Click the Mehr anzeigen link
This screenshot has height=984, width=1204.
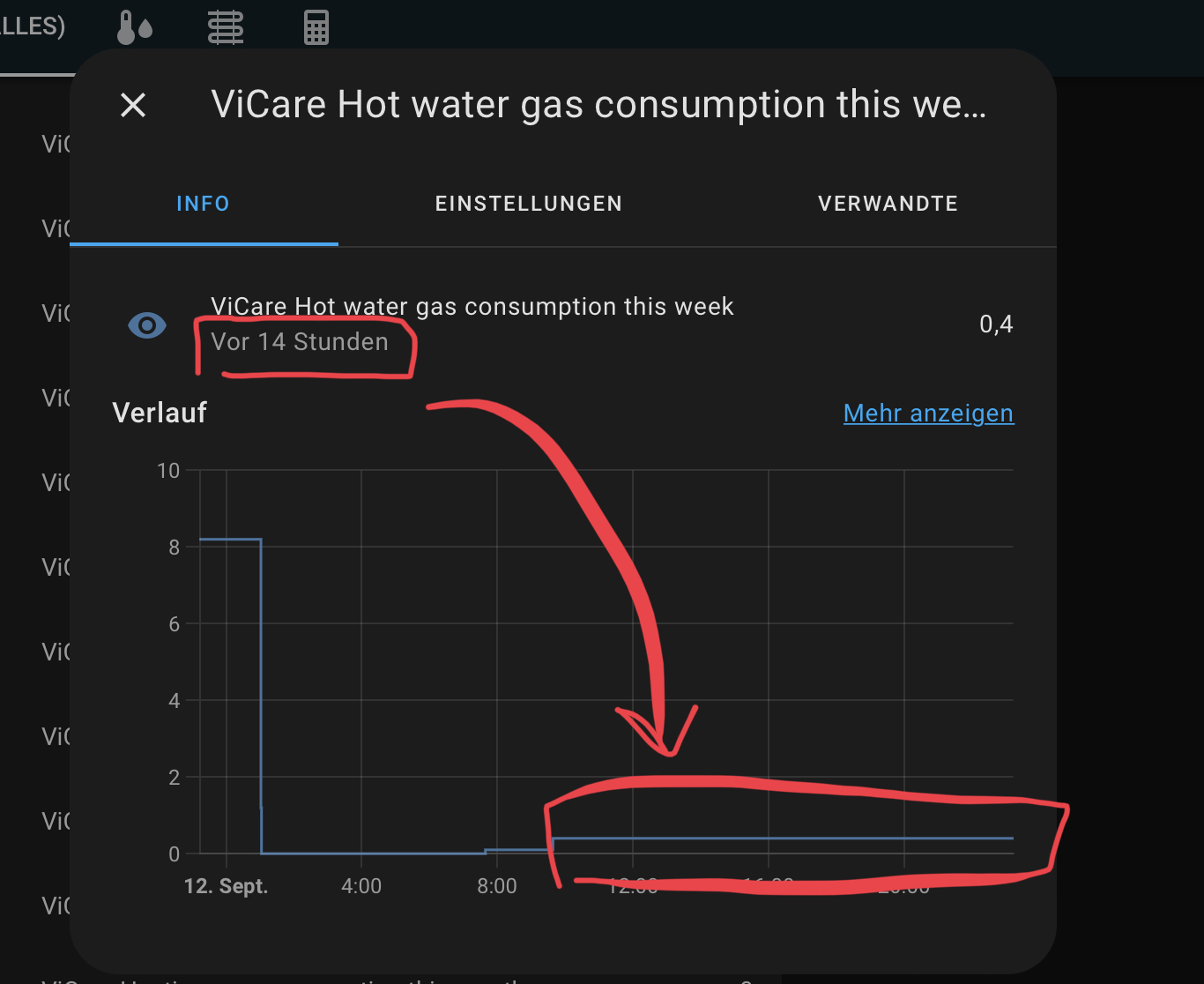(928, 413)
